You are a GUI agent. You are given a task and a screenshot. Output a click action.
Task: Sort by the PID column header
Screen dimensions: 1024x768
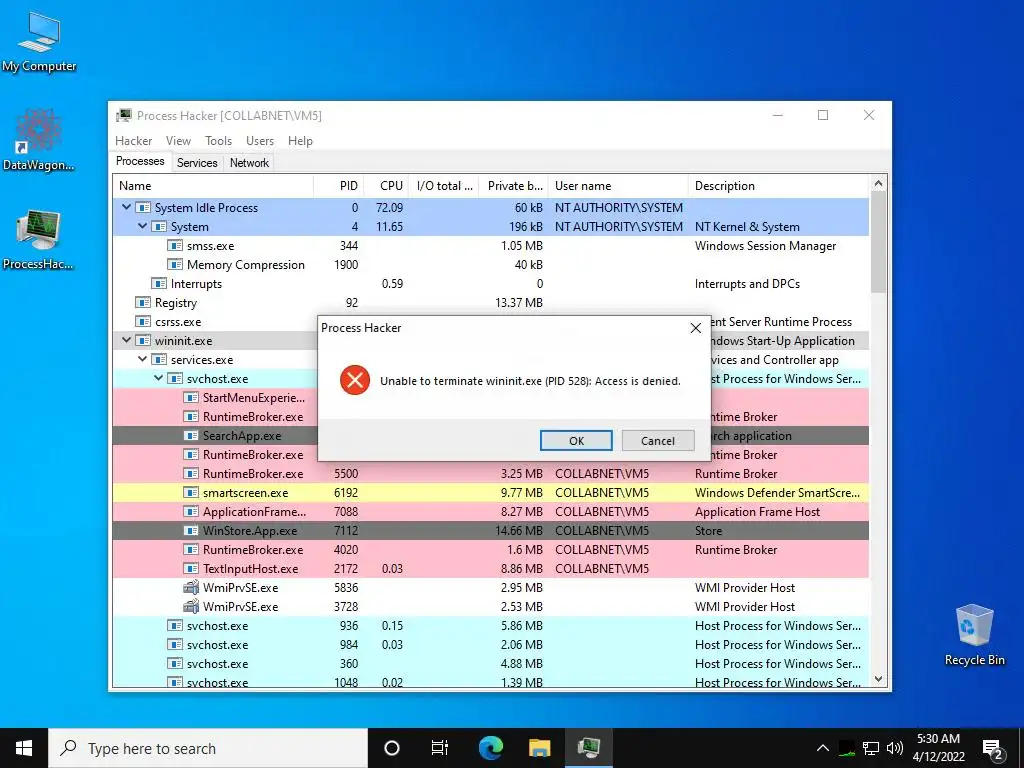338,185
